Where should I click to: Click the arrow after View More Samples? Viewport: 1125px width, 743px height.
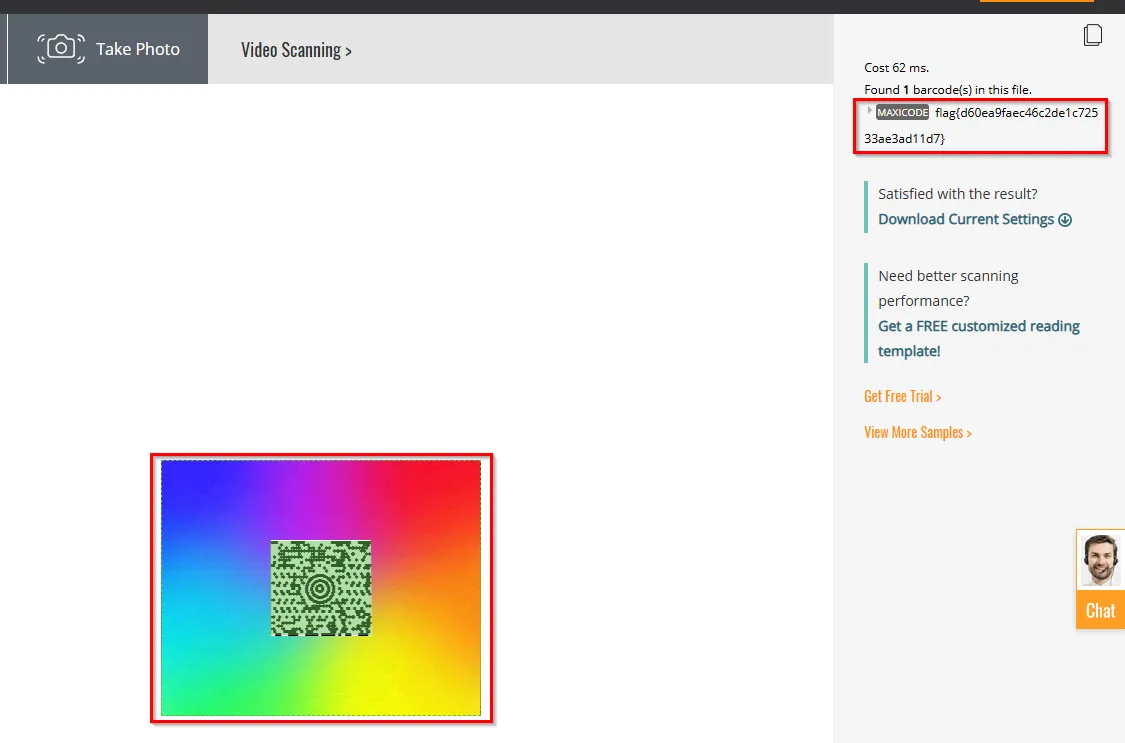969,433
